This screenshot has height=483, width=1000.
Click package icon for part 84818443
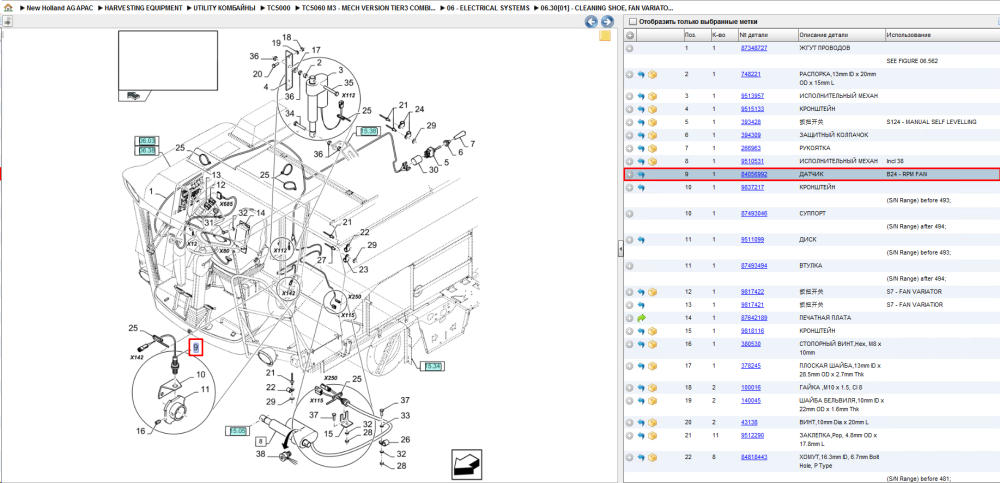pos(652,457)
